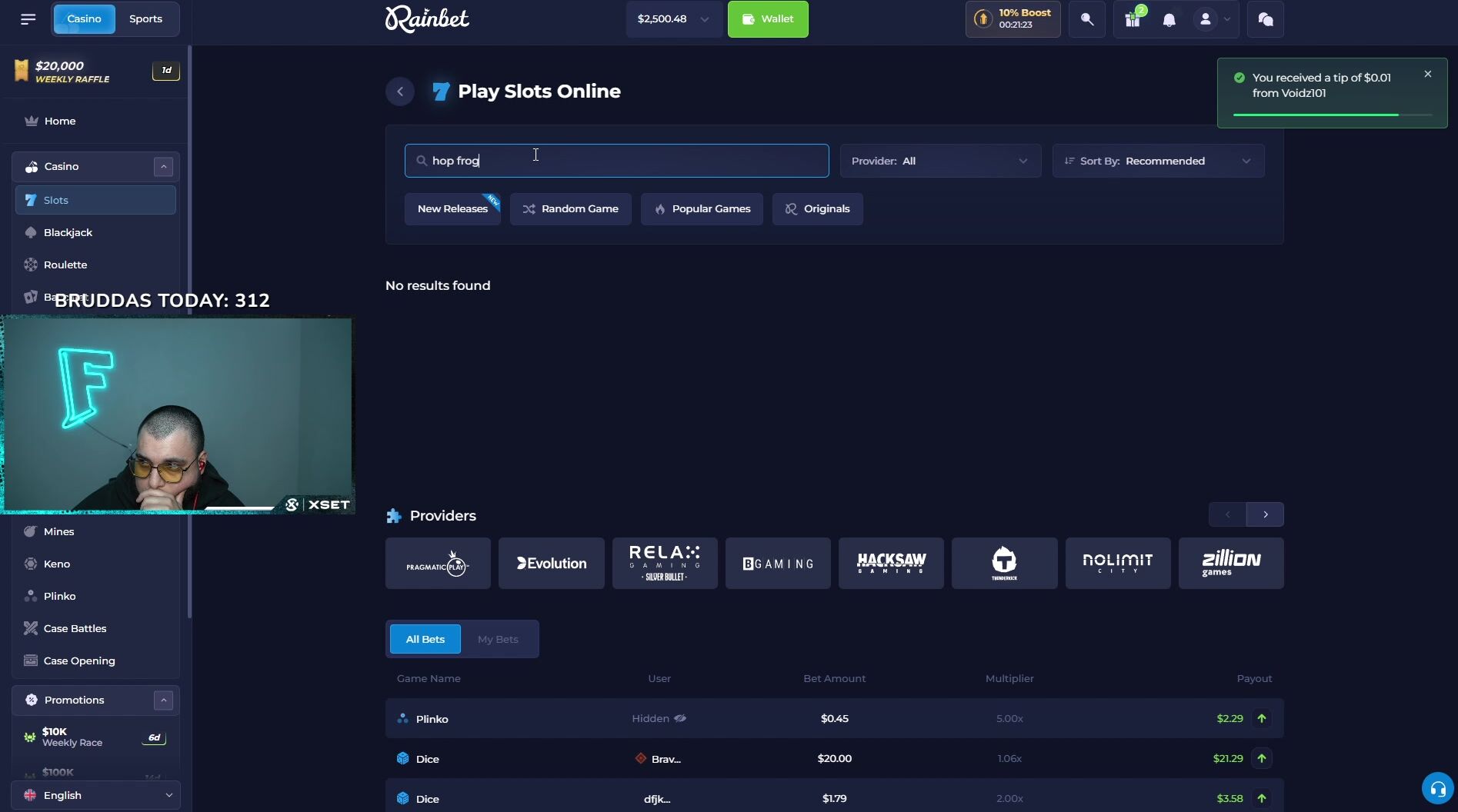Select Hacksaw Gaming provider

point(891,564)
